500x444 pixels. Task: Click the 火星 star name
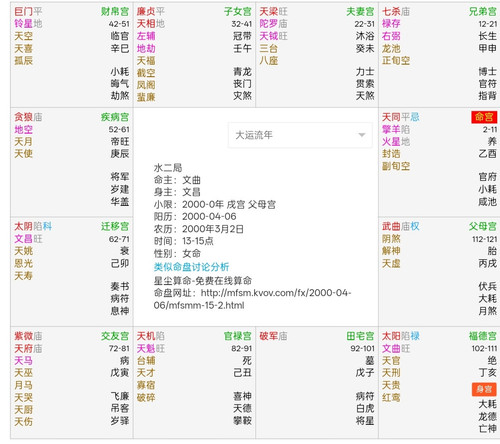(391, 142)
